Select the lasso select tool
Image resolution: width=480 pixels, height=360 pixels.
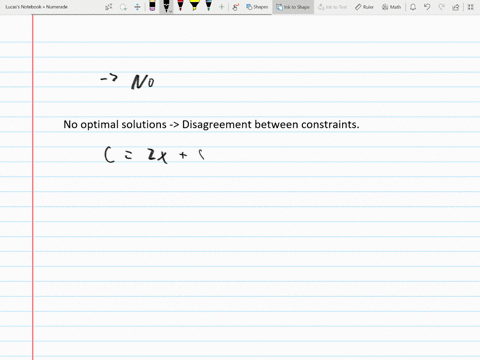click(123, 7)
